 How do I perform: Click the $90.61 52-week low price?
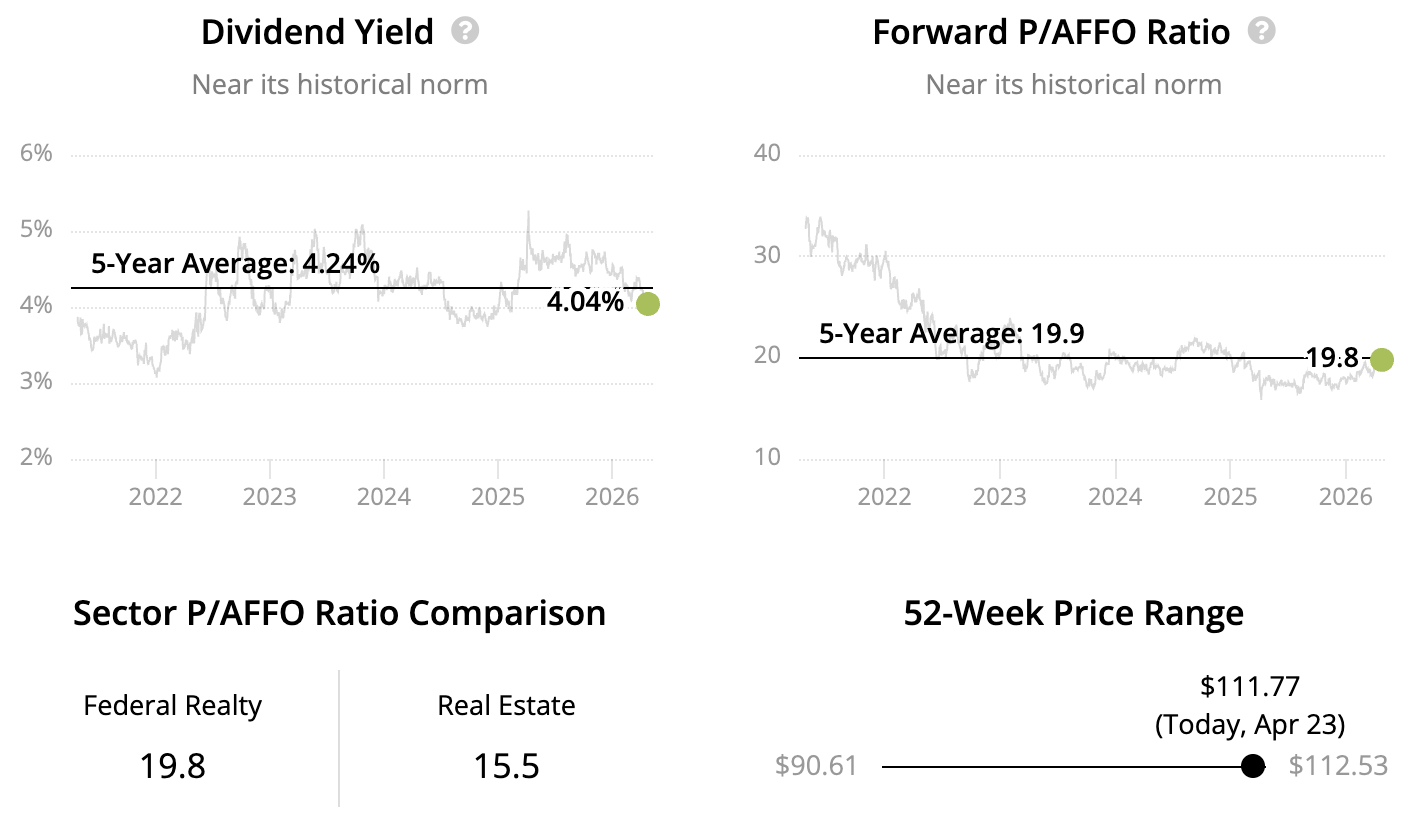[x=816, y=767]
